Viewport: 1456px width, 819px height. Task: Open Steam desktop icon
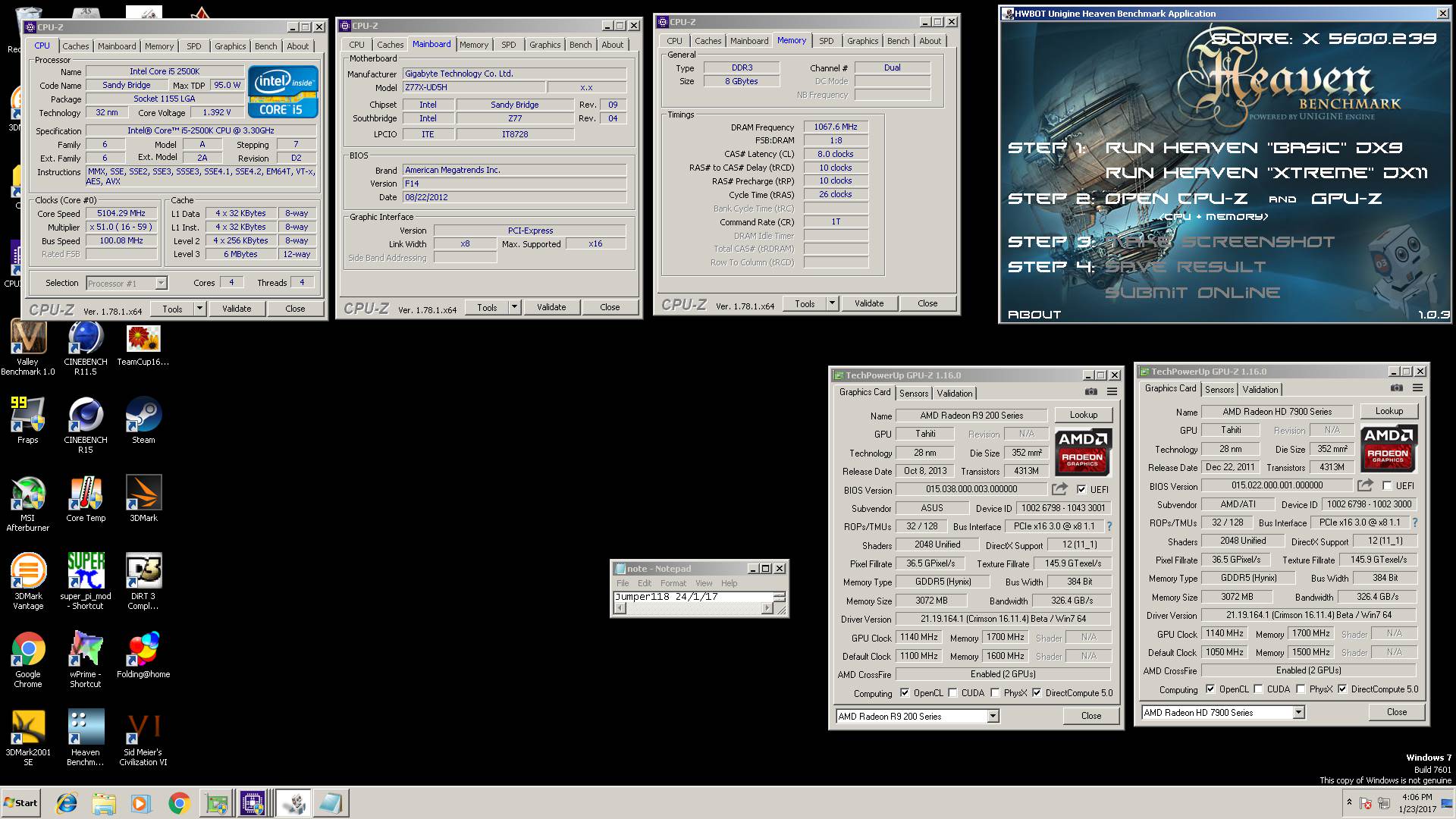click(143, 421)
